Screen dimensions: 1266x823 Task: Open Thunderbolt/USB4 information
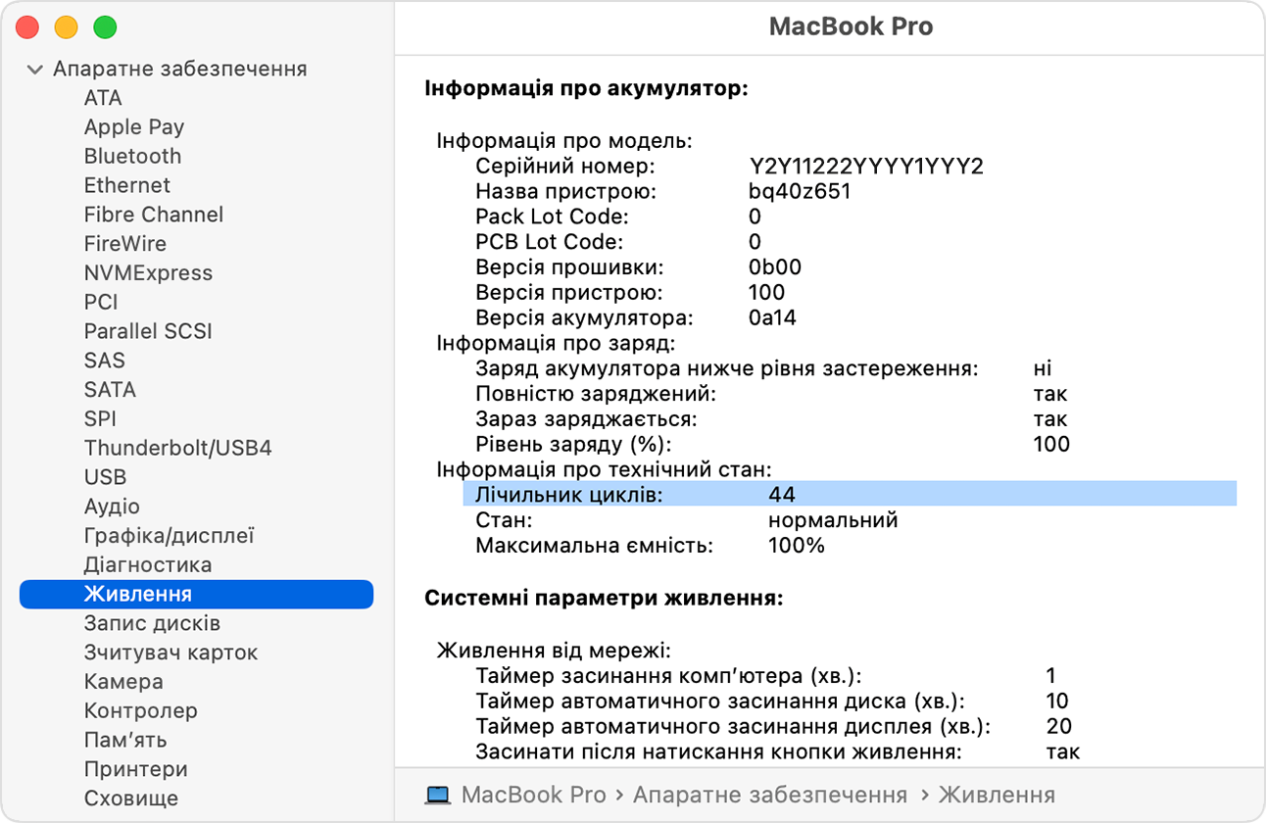(178, 448)
